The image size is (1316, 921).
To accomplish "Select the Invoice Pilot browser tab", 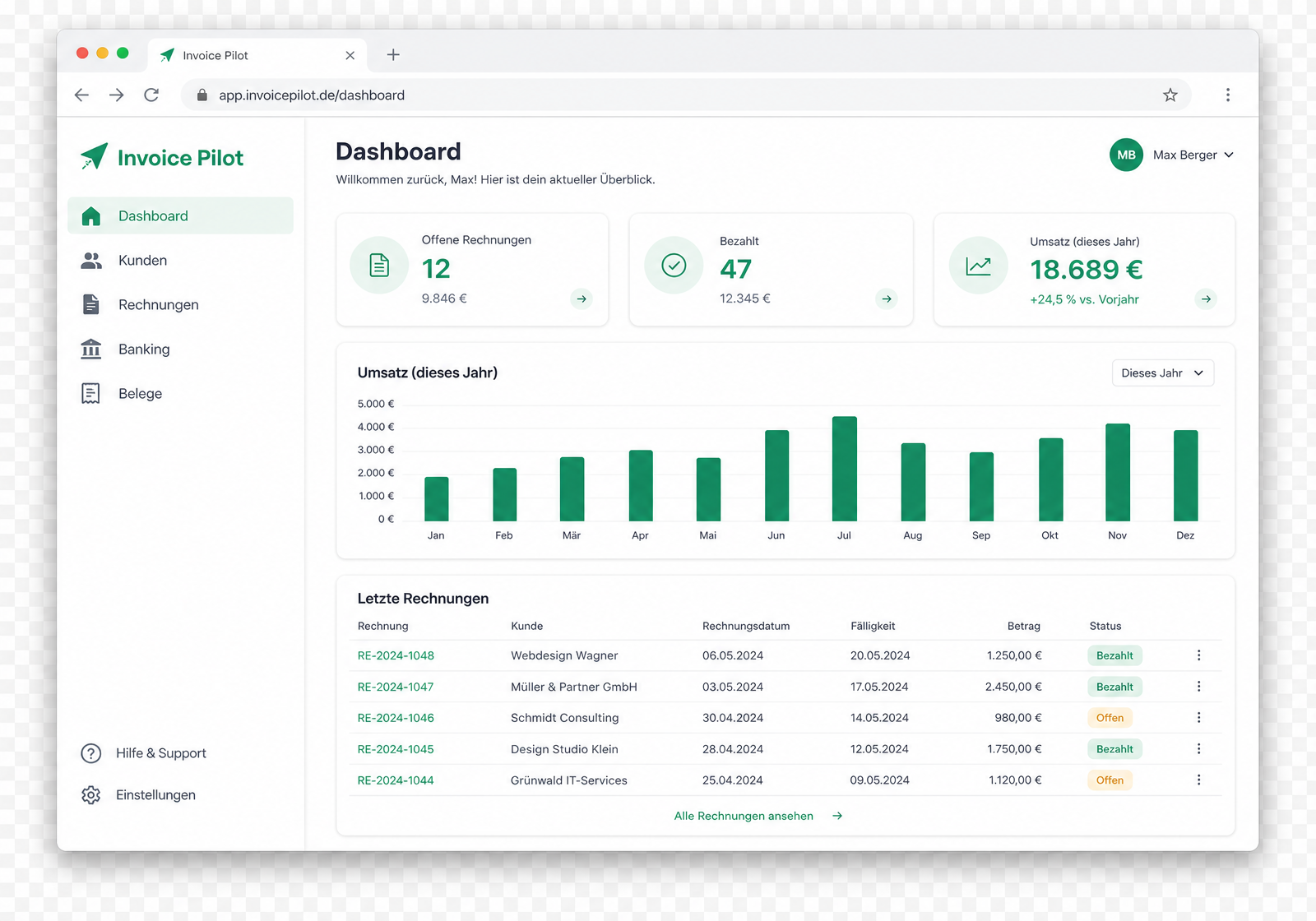I will (258, 55).
